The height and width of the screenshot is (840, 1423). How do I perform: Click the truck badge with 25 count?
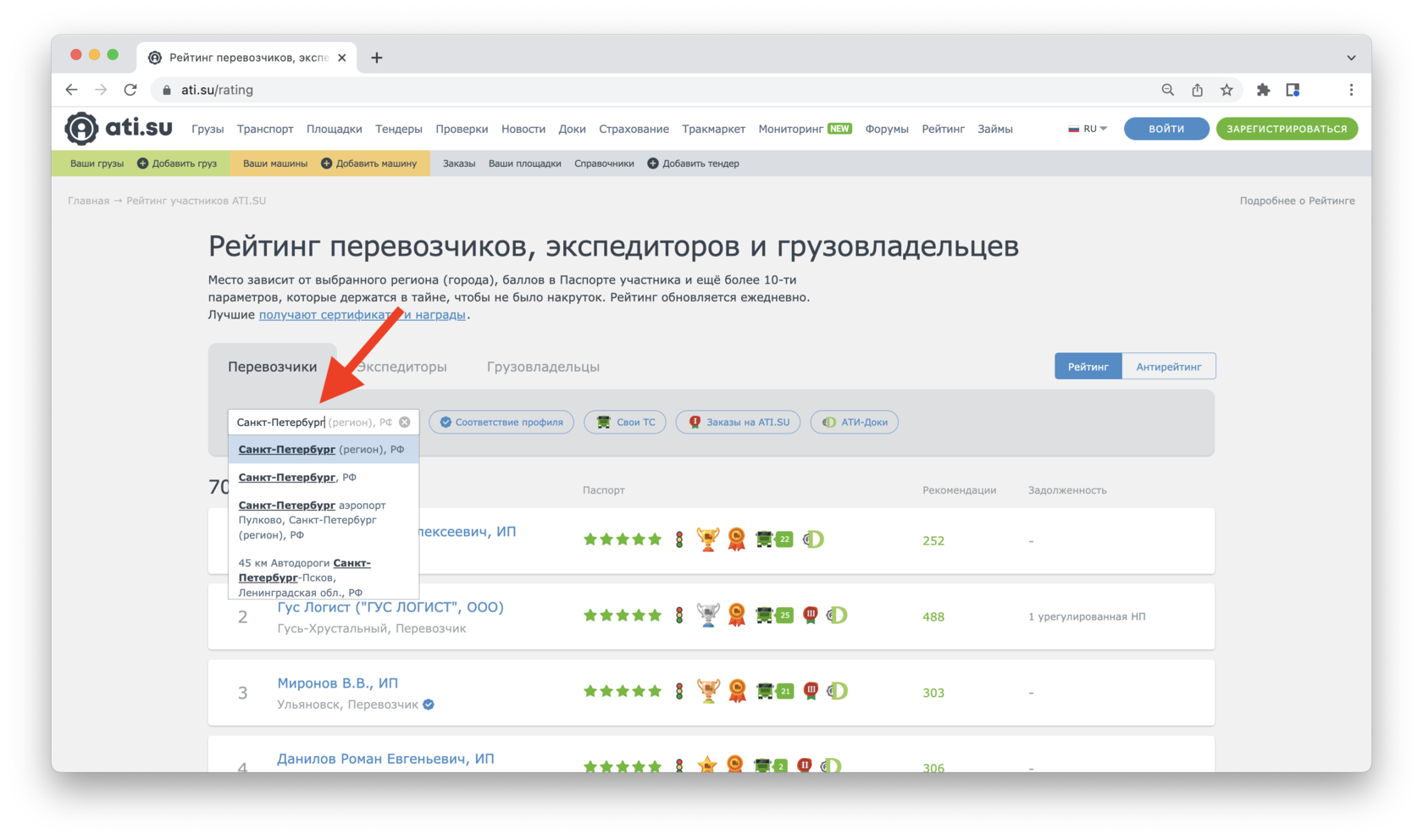click(x=774, y=616)
